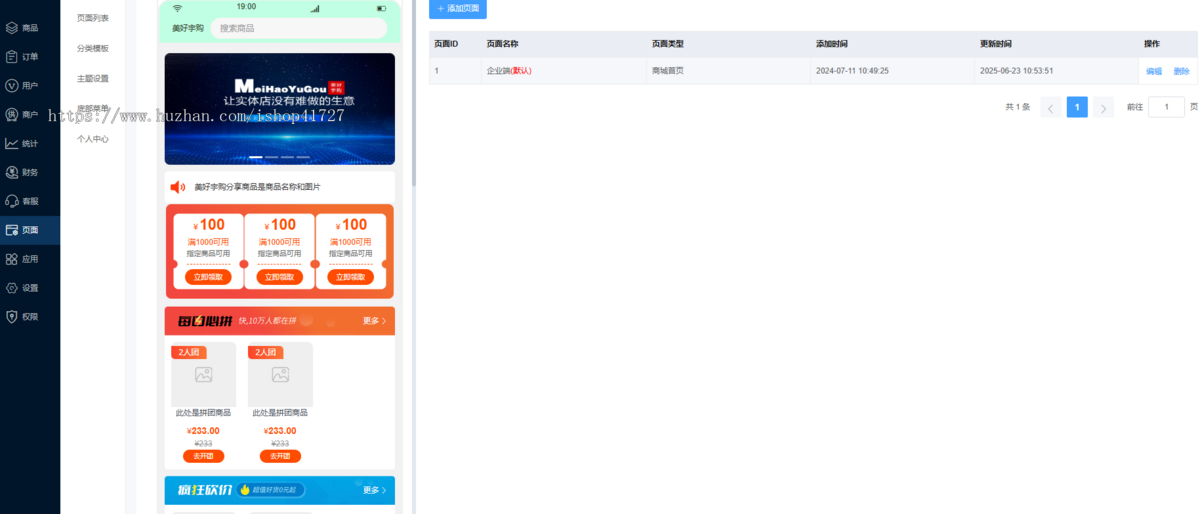
Task: Open the 商户 merchants section
Action: (x=30, y=114)
